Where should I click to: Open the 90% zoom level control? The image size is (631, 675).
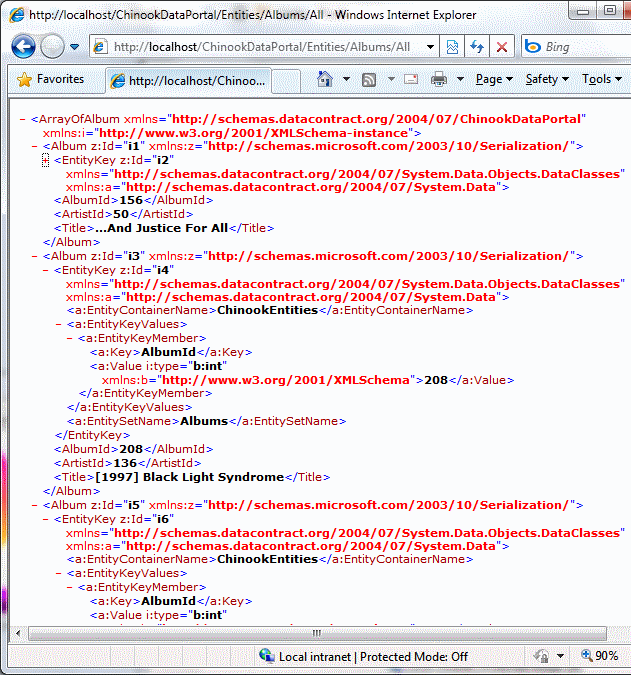point(602,656)
